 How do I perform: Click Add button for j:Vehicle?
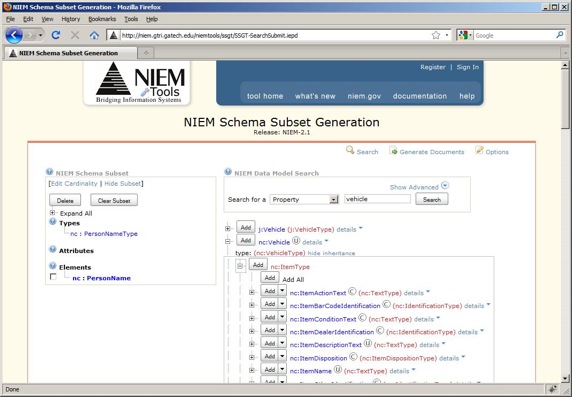click(x=246, y=227)
